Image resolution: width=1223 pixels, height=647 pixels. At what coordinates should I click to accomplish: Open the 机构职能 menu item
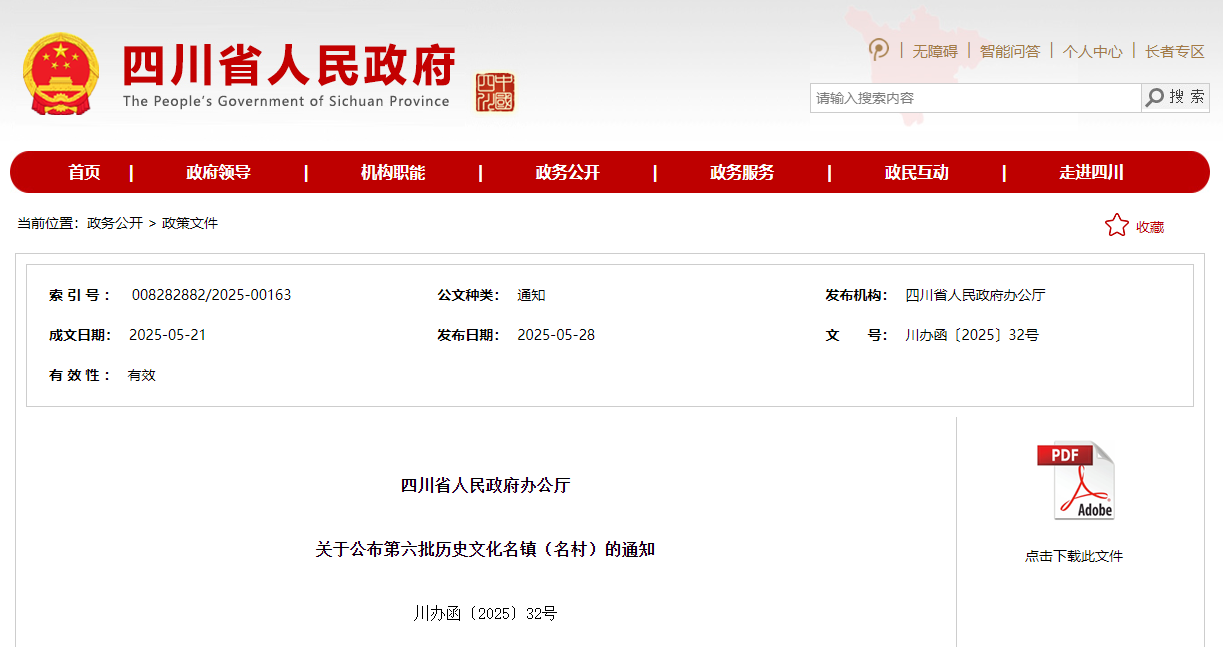point(393,172)
